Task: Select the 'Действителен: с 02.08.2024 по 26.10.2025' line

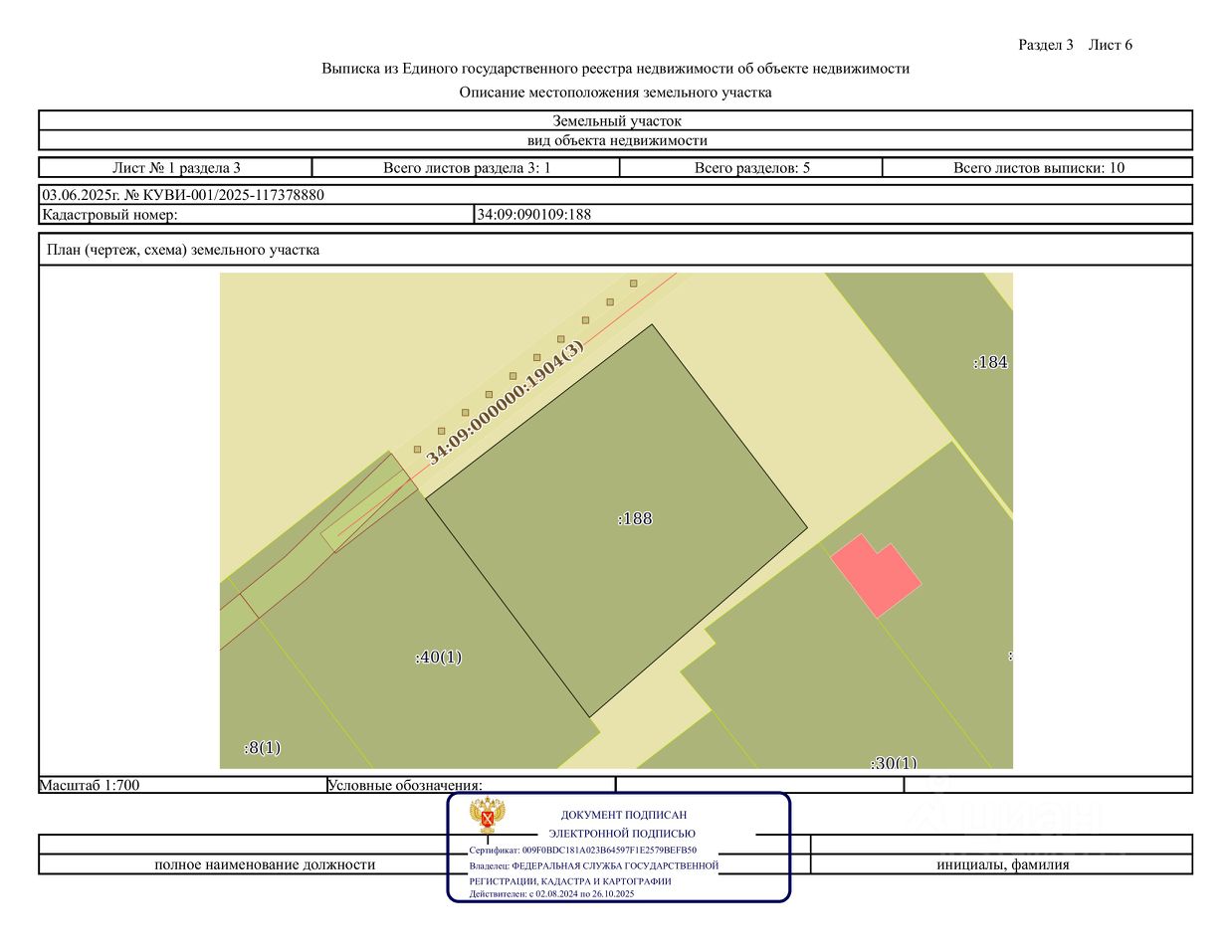Action: [552, 894]
